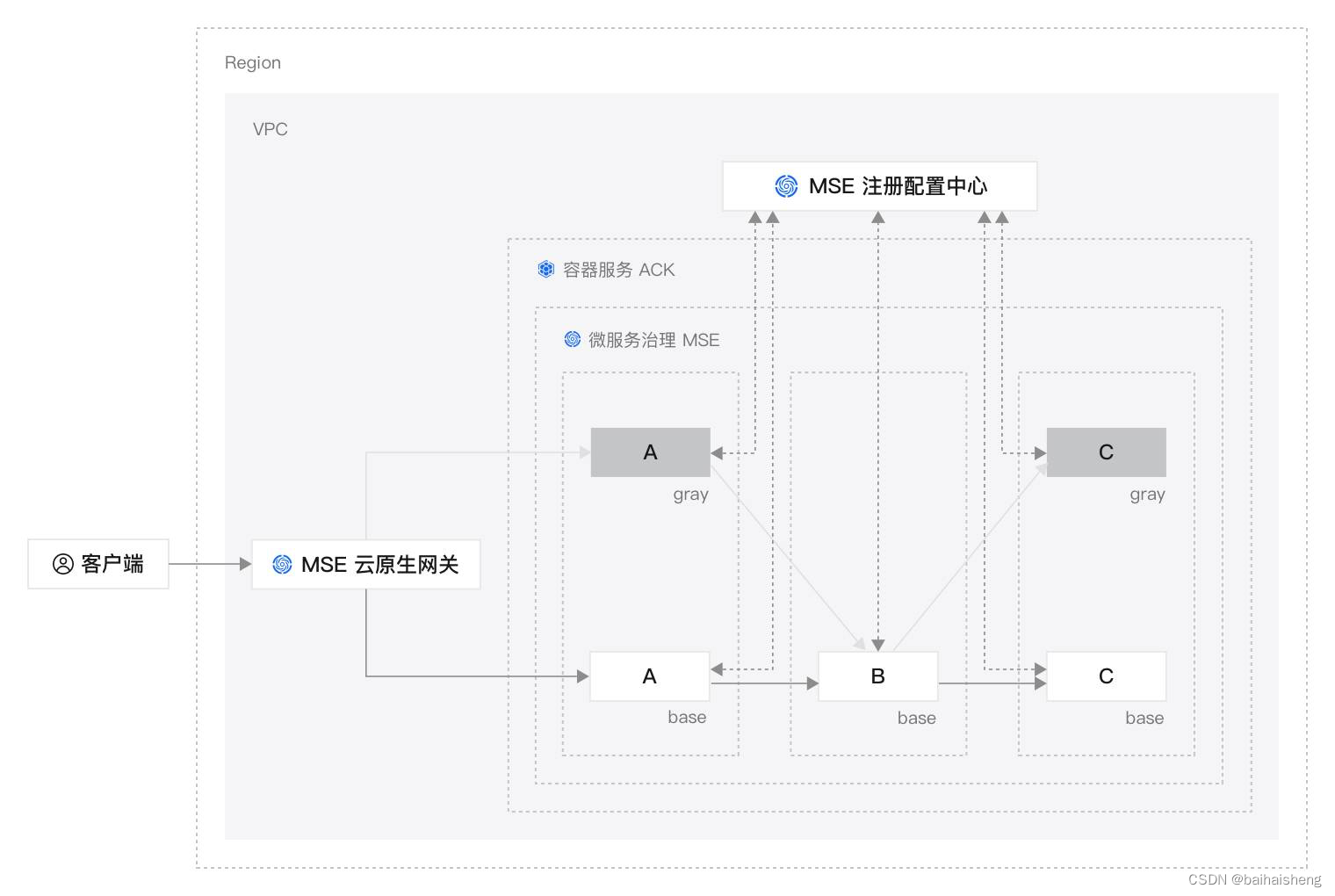Viewport: 1335px width, 896px height.
Task: Select the 客户端 client box
Action: point(98,564)
